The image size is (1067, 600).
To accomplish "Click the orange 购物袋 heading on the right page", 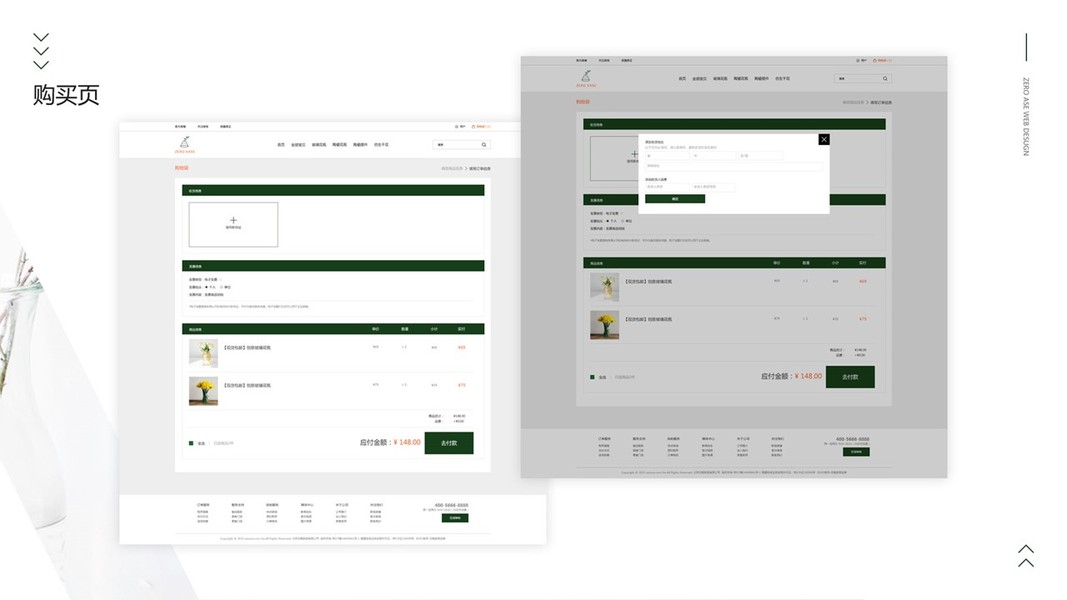I will 582,101.
